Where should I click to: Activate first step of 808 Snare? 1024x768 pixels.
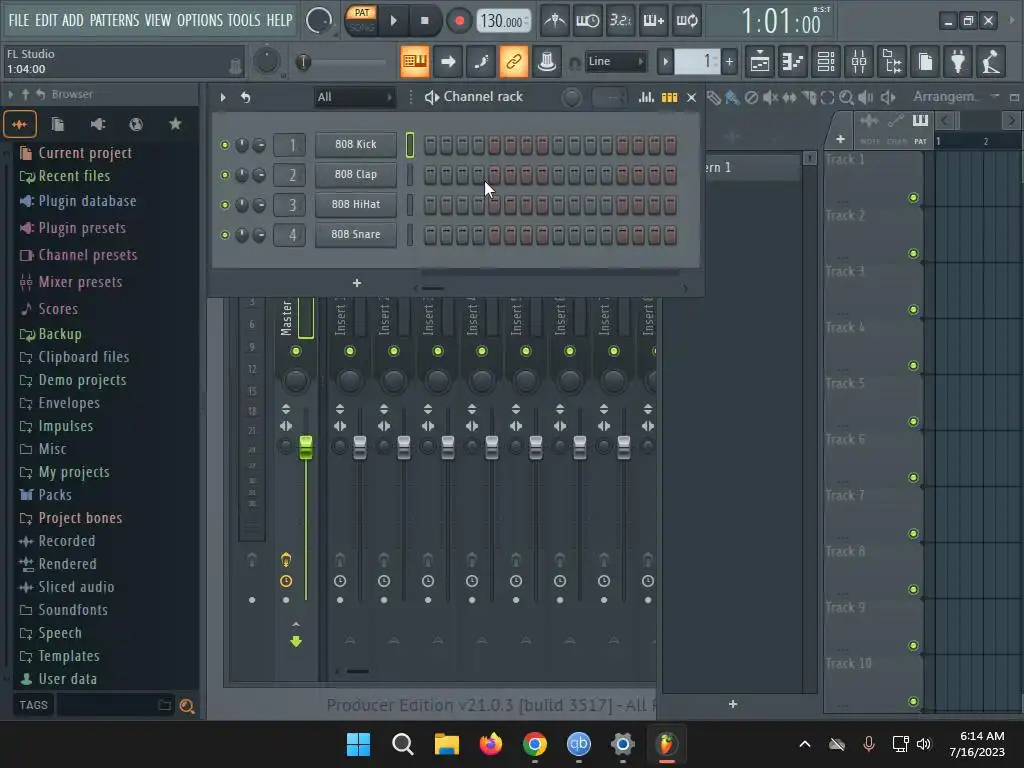click(x=430, y=235)
